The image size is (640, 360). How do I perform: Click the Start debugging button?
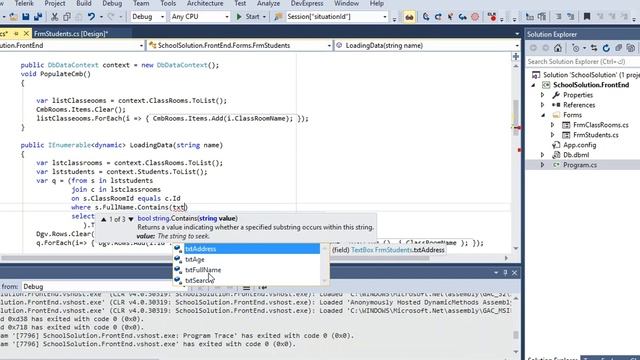pos(248,17)
